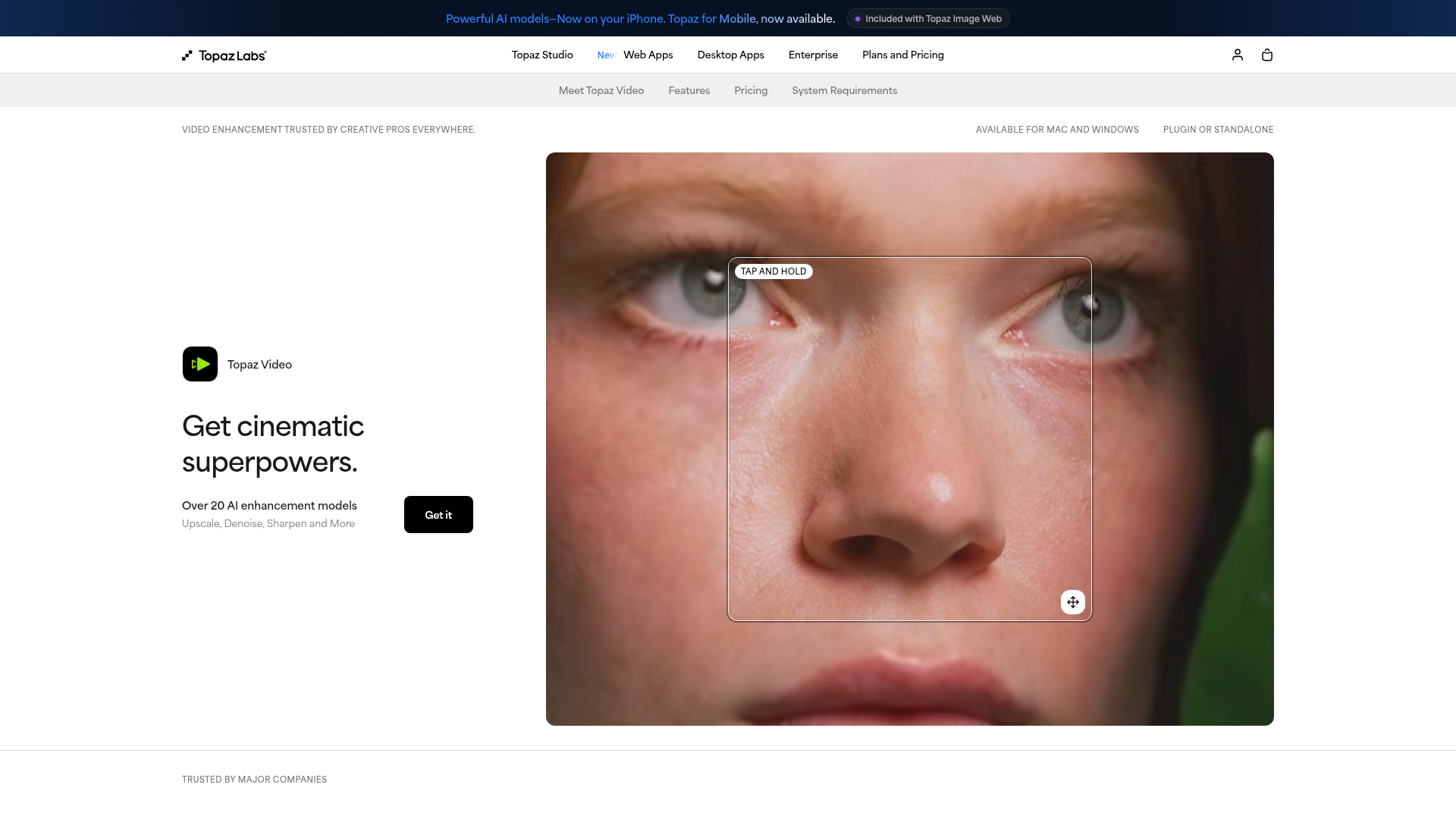The image size is (1456, 819).
Task: Click 'TRUSTED BY MAJOR COMPANIES' text
Action: coord(255,780)
